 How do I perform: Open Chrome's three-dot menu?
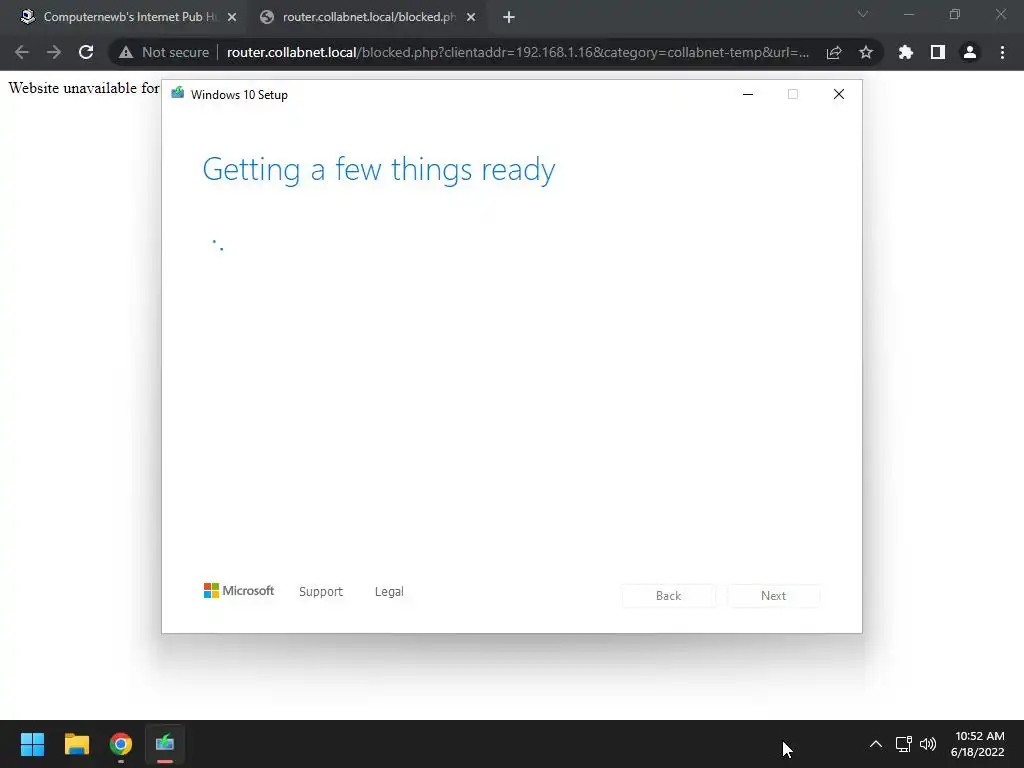pyautogui.click(x=1002, y=52)
